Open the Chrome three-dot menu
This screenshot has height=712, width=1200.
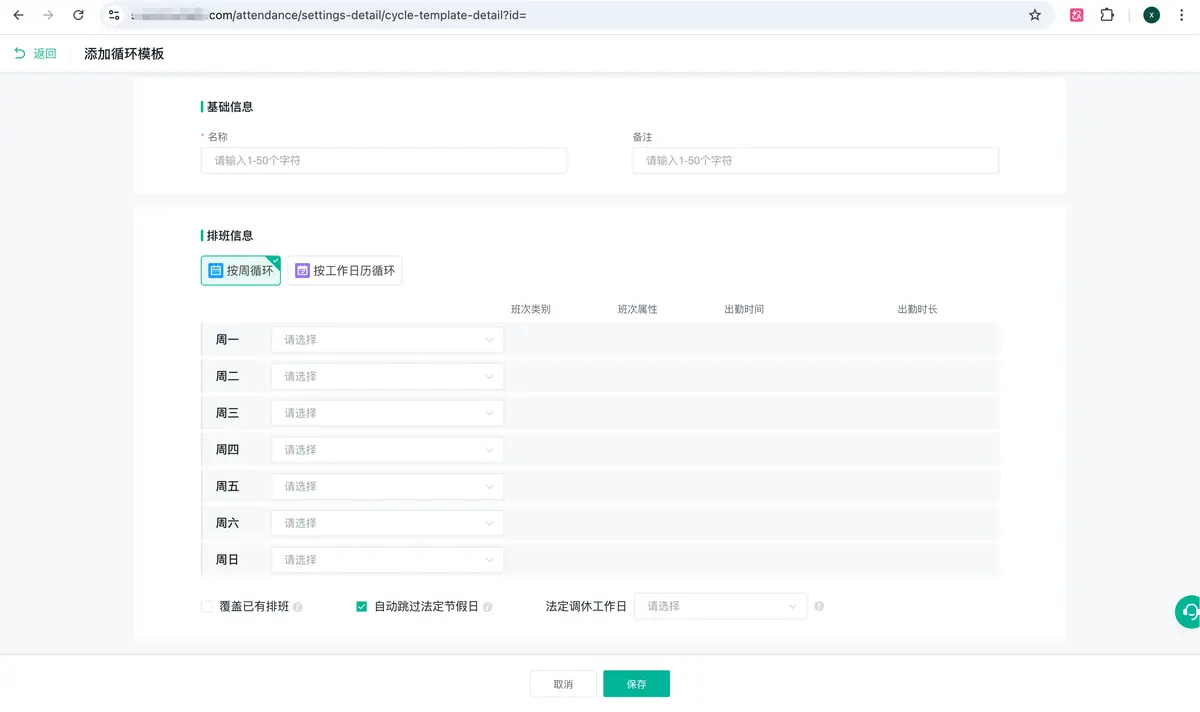(x=1185, y=15)
